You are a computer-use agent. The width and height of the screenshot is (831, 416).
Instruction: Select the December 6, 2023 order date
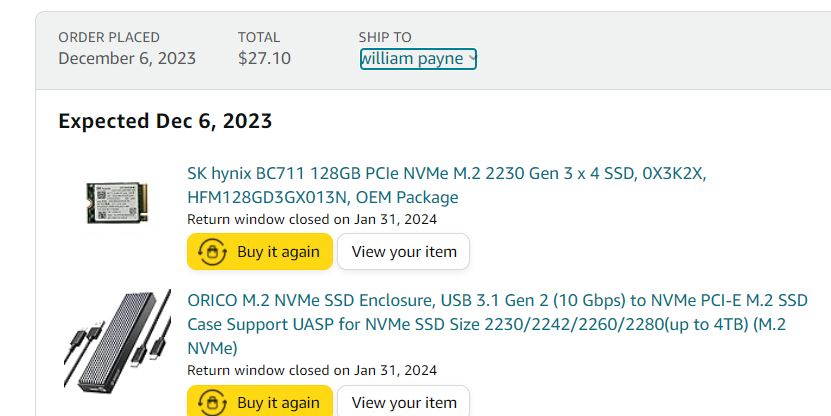coord(127,58)
